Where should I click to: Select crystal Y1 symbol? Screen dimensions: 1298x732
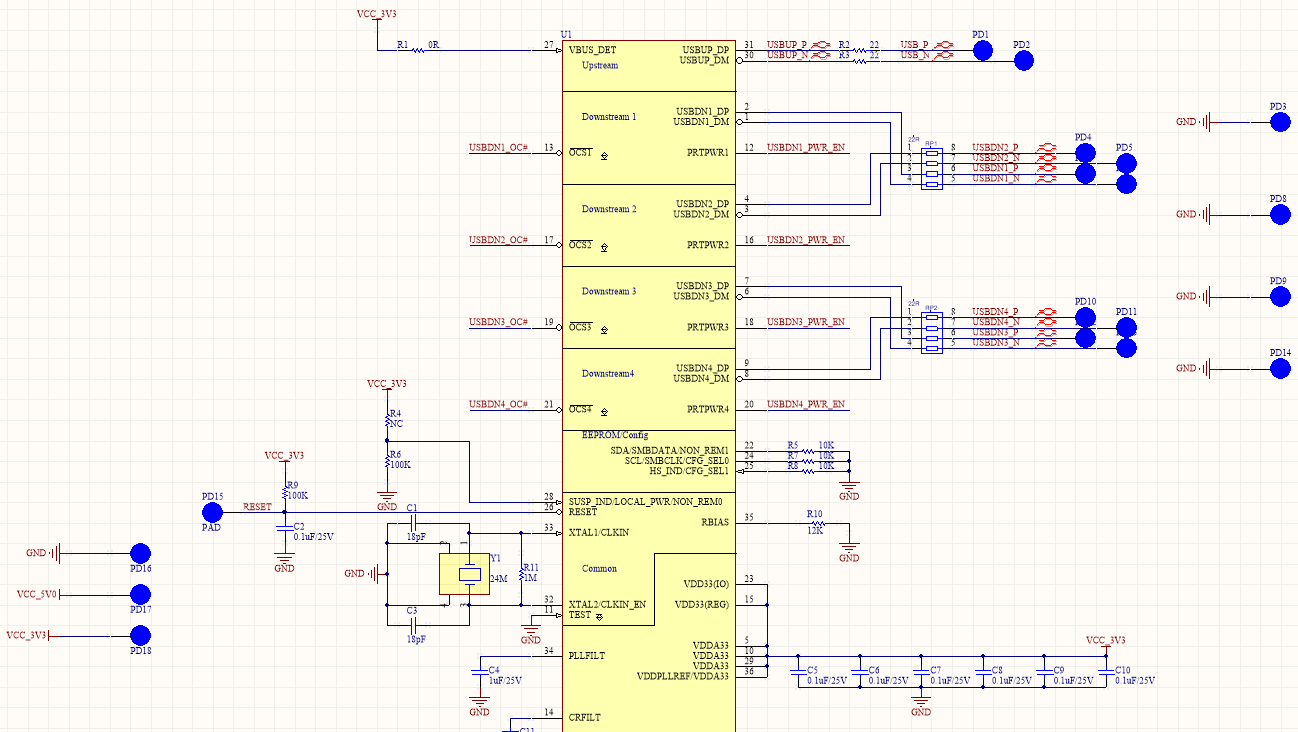465,574
